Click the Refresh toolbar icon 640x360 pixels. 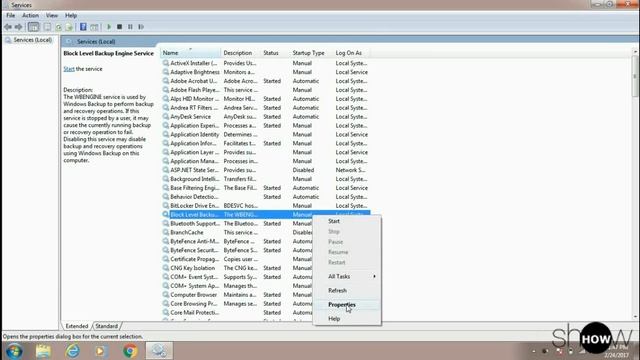coord(58,27)
